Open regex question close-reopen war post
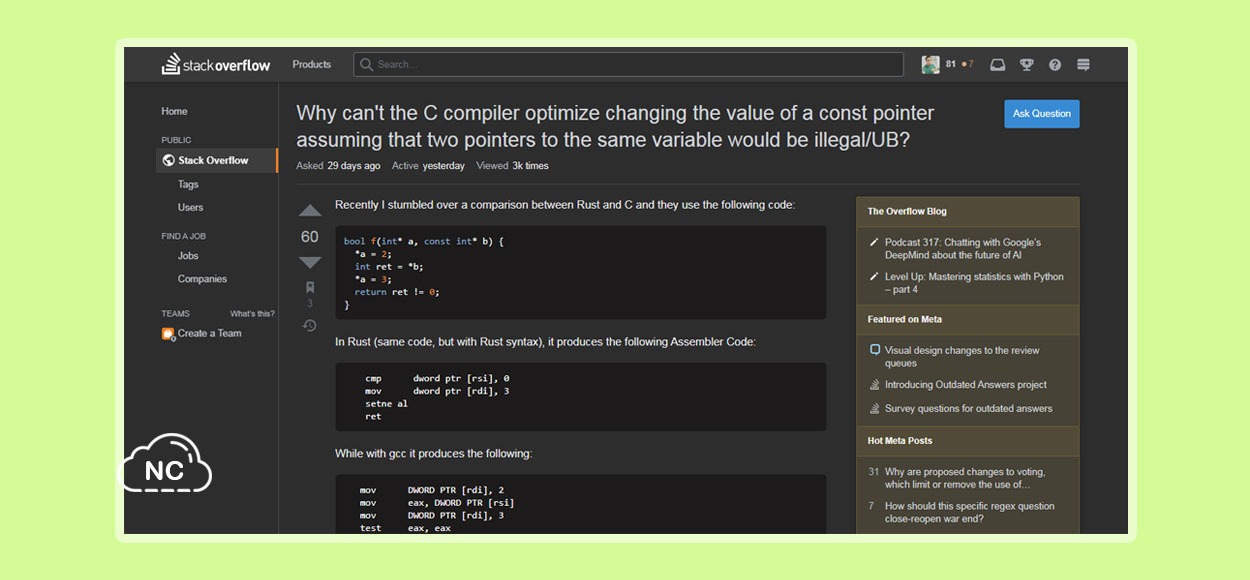The height and width of the screenshot is (580, 1250). pos(970,512)
